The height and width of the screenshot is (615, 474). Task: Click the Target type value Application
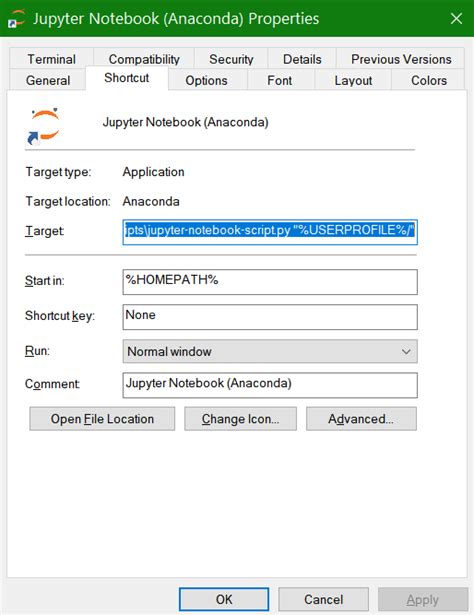coord(153,172)
